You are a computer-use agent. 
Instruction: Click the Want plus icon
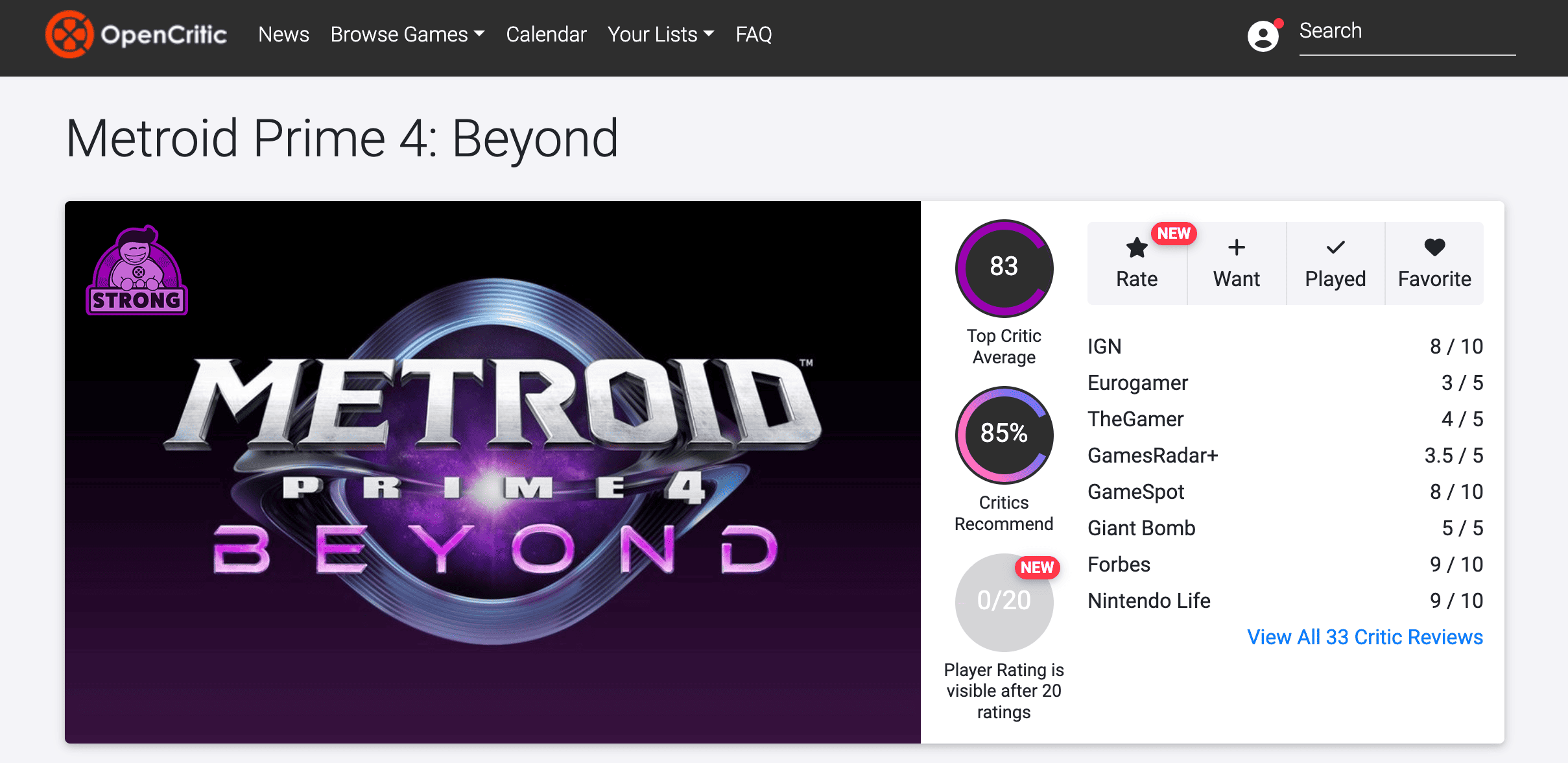[x=1236, y=247]
